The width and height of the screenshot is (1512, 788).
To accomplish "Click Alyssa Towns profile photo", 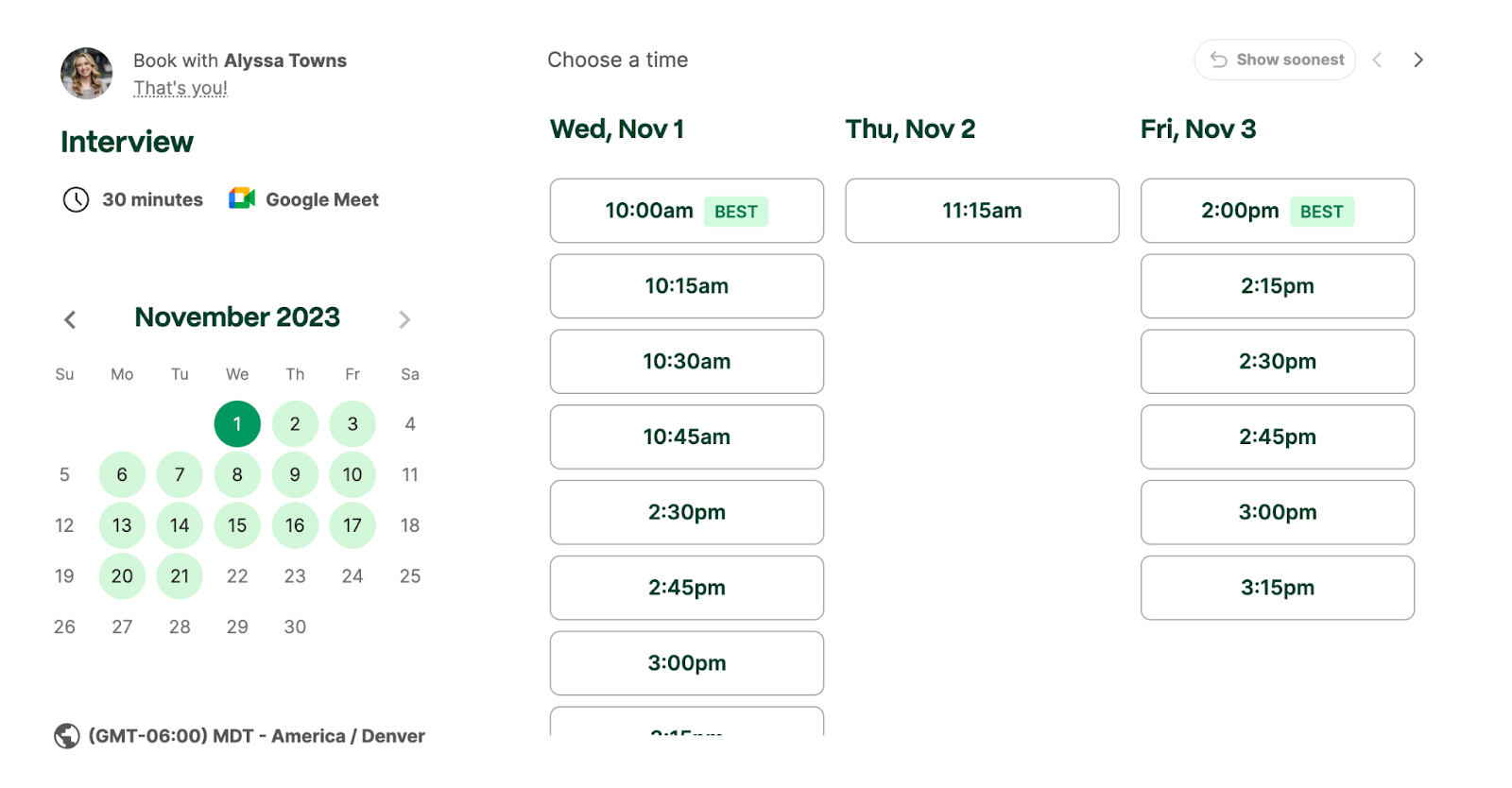I will (87, 74).
